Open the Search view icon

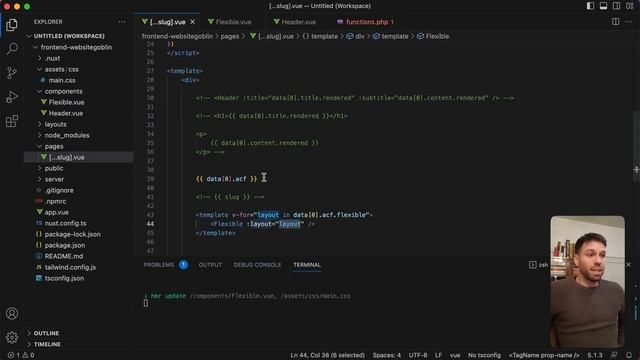coord(12,49)
